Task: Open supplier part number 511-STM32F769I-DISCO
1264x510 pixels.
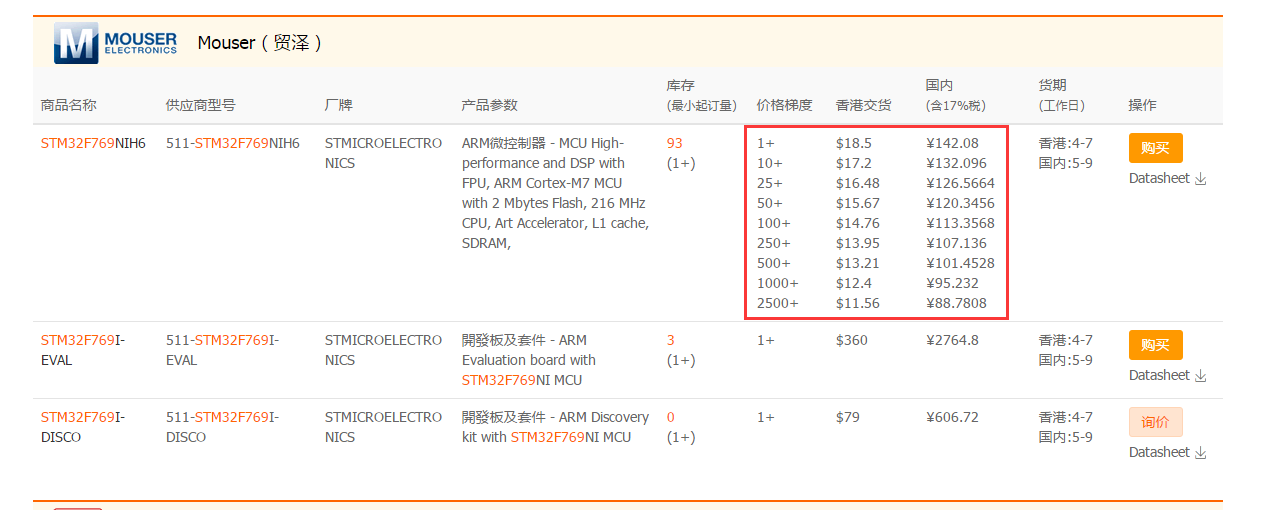Action: pyautogui.click(x=222, y=427)
